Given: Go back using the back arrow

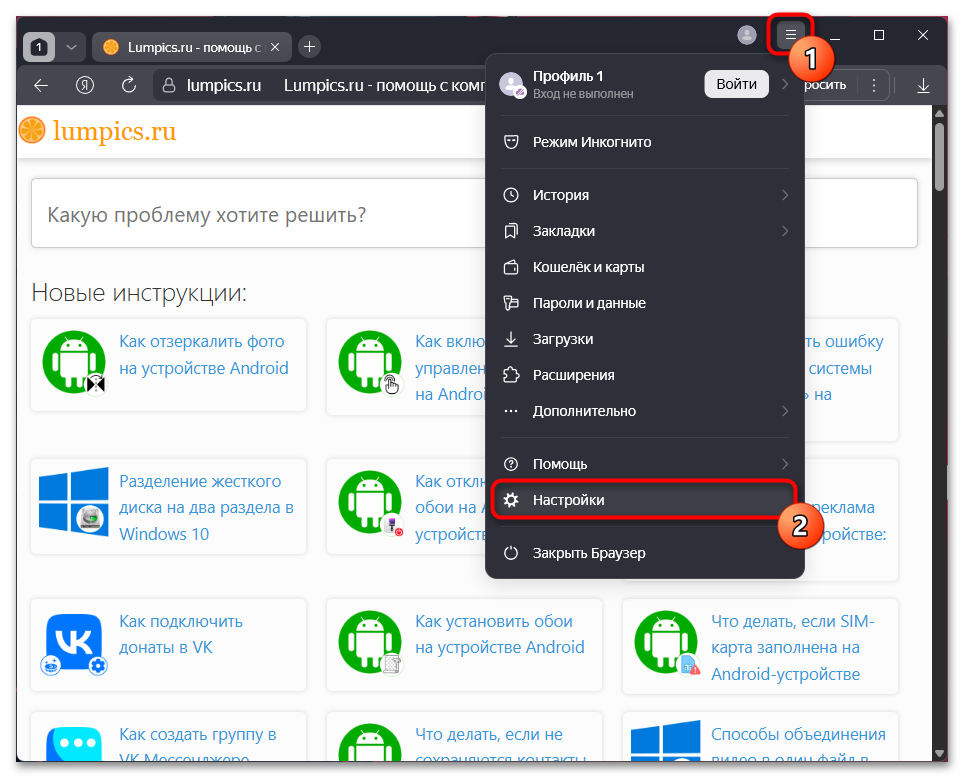Looking at the screenshot, I should click(x=41, y=85).
